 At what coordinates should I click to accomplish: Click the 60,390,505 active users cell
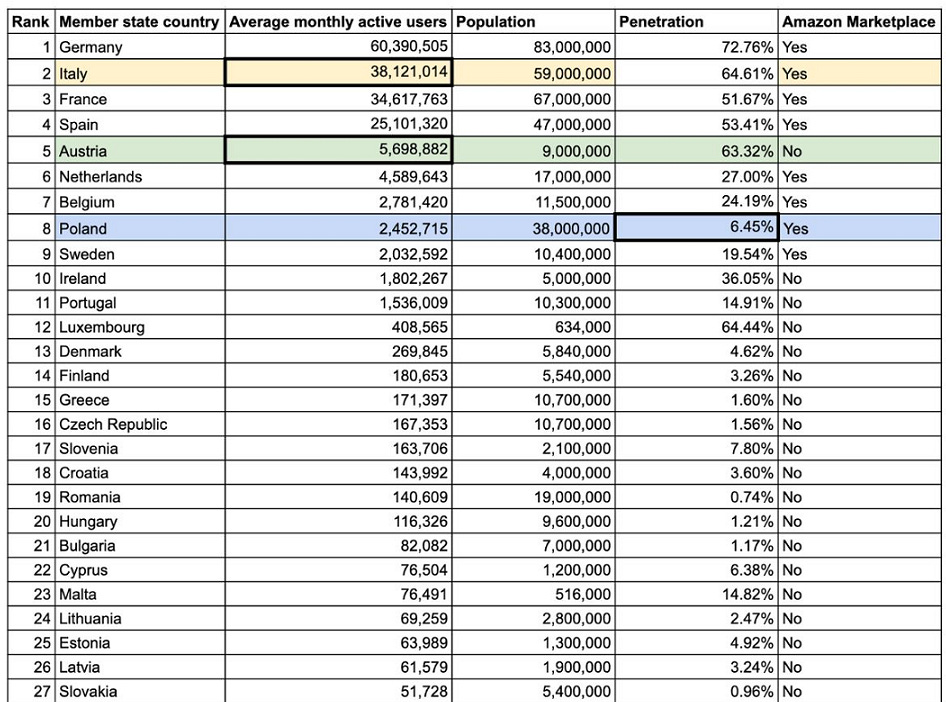(338, 46)
